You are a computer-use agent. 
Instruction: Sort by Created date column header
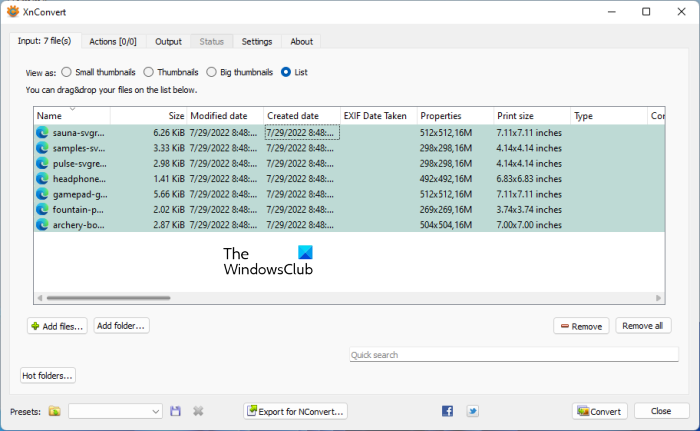click(x=302, y=116)
